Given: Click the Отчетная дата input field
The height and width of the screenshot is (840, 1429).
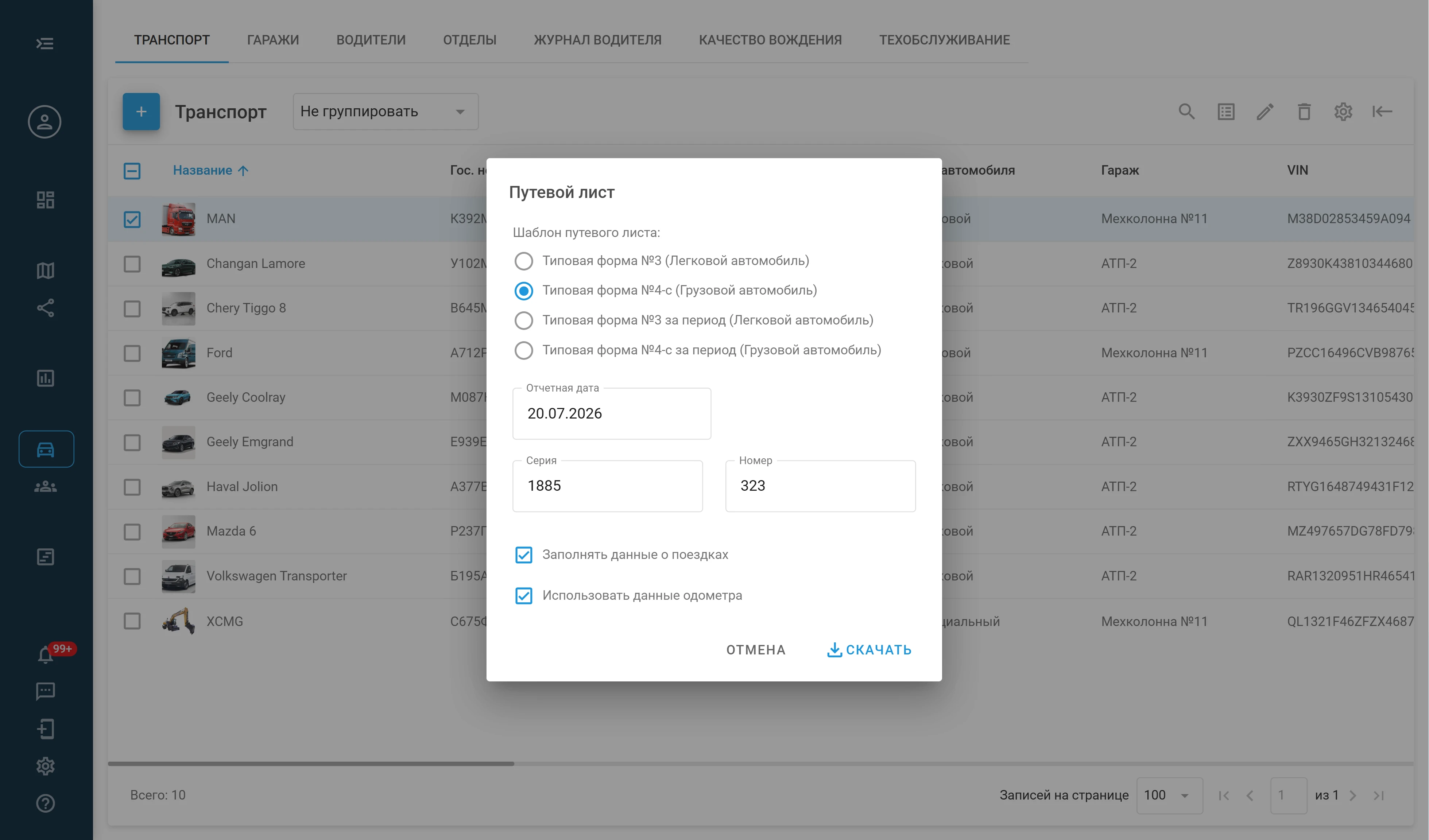Looking at the screenshot, I should pyautogui.click(x=611, y=414).
